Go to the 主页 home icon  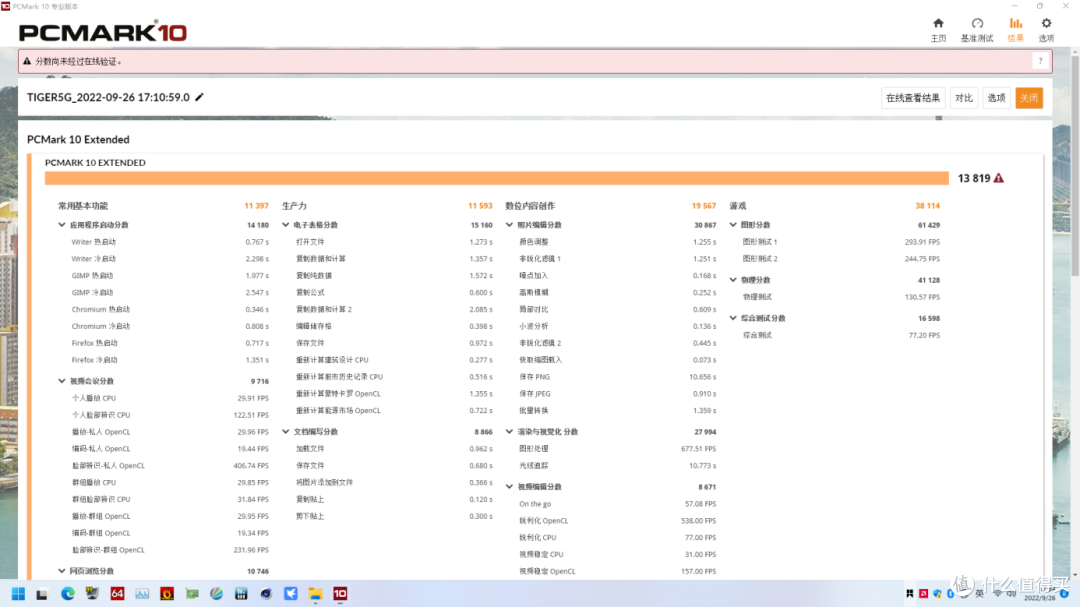[938, 23]
